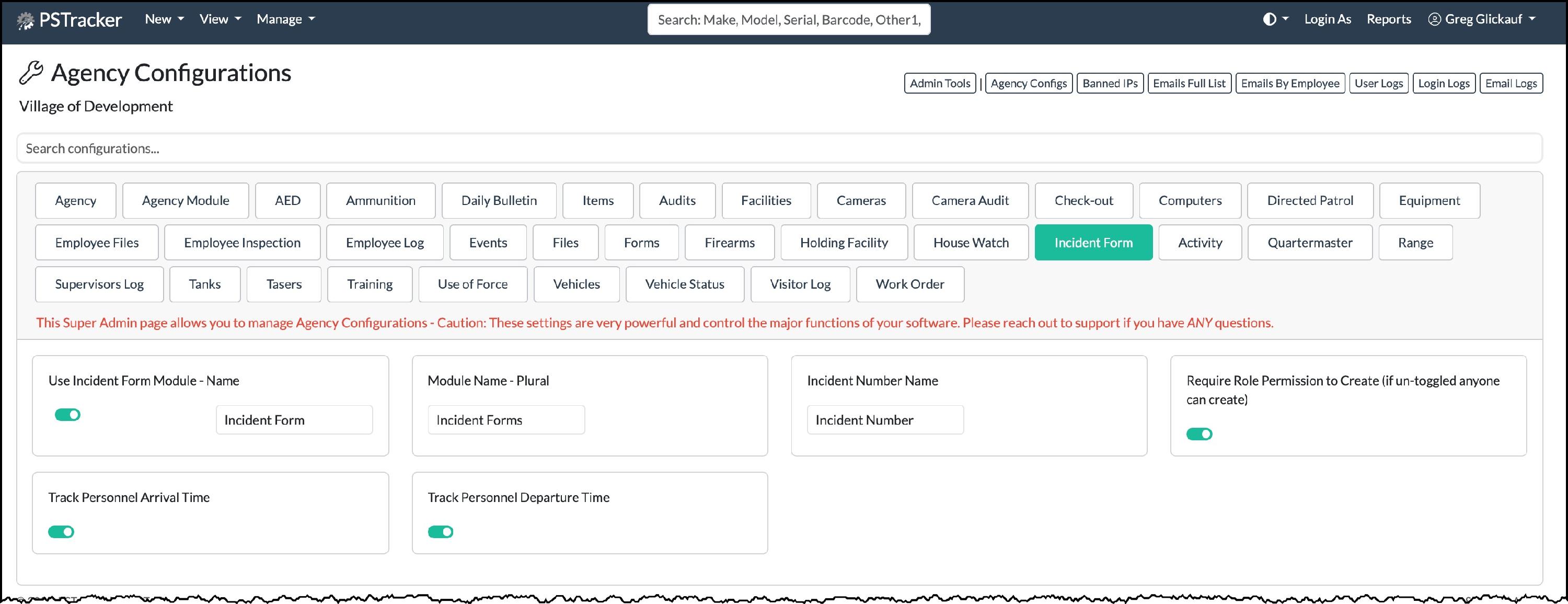Open the Manage dropdown menu
The image size is (1568, 604).
286,19
